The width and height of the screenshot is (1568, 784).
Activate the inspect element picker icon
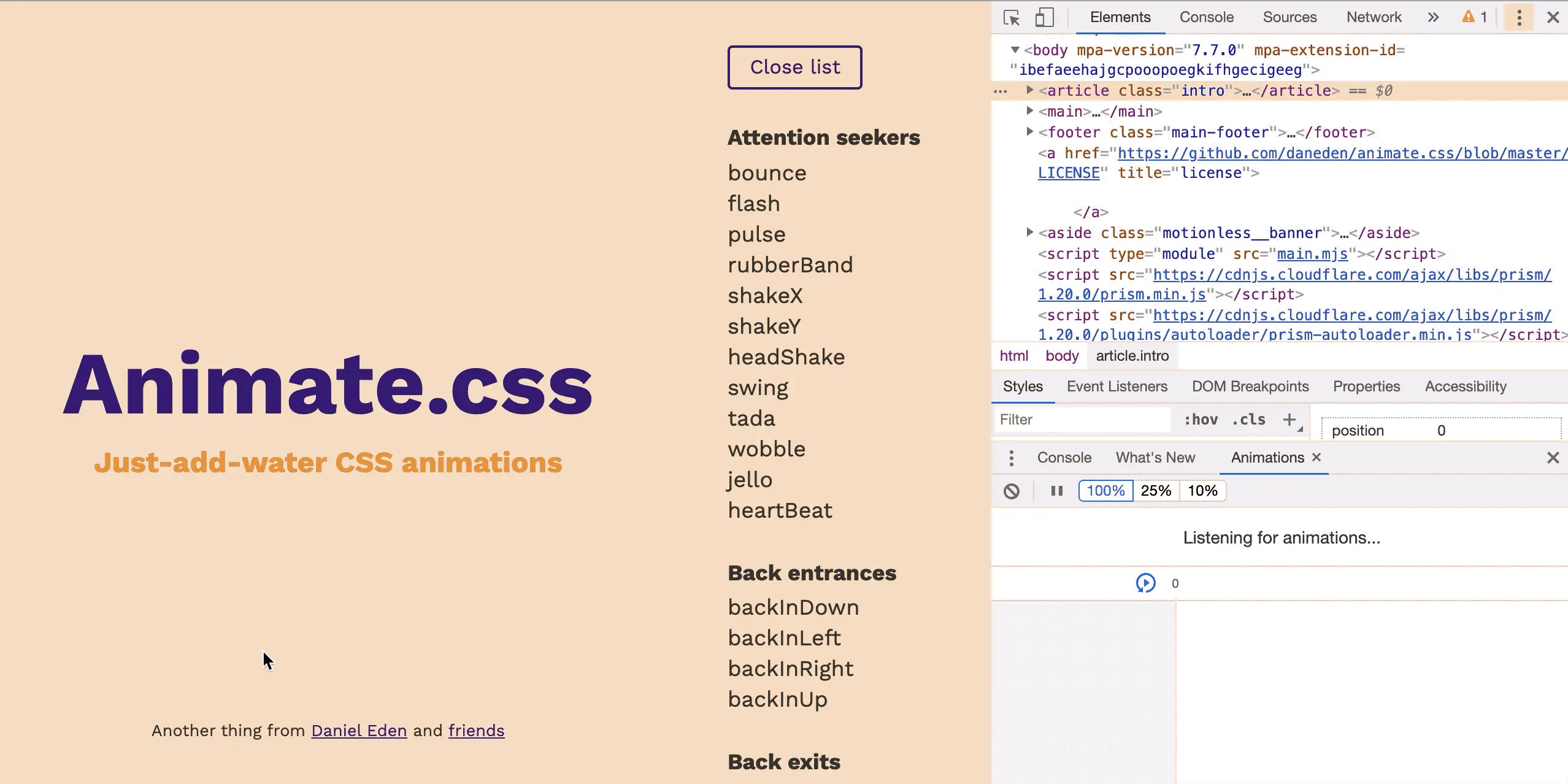(x=1011, y=17)
